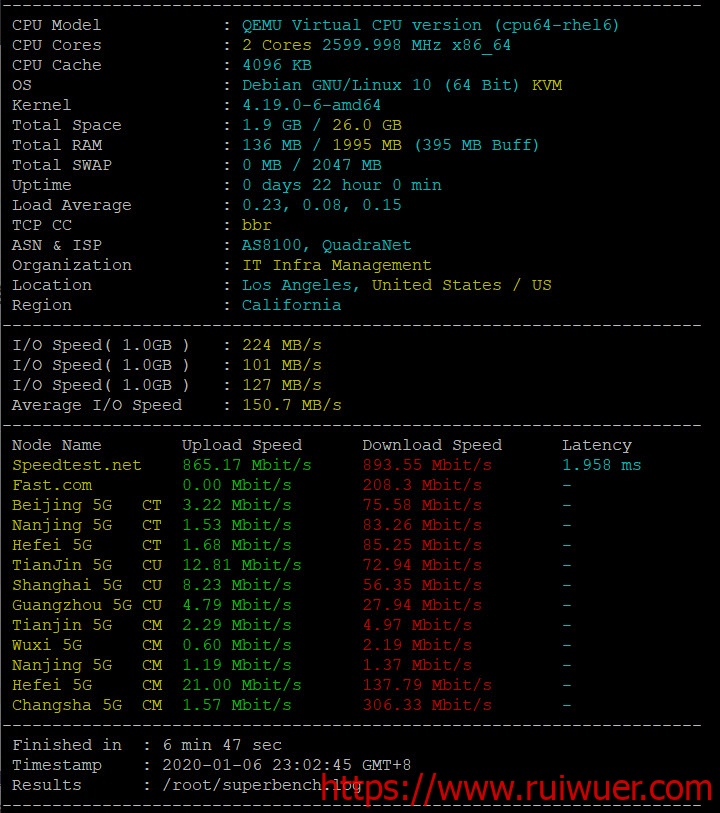Click the bbr TCP CC value
Viewport: 720px width, 813px height.
(257, 225)
